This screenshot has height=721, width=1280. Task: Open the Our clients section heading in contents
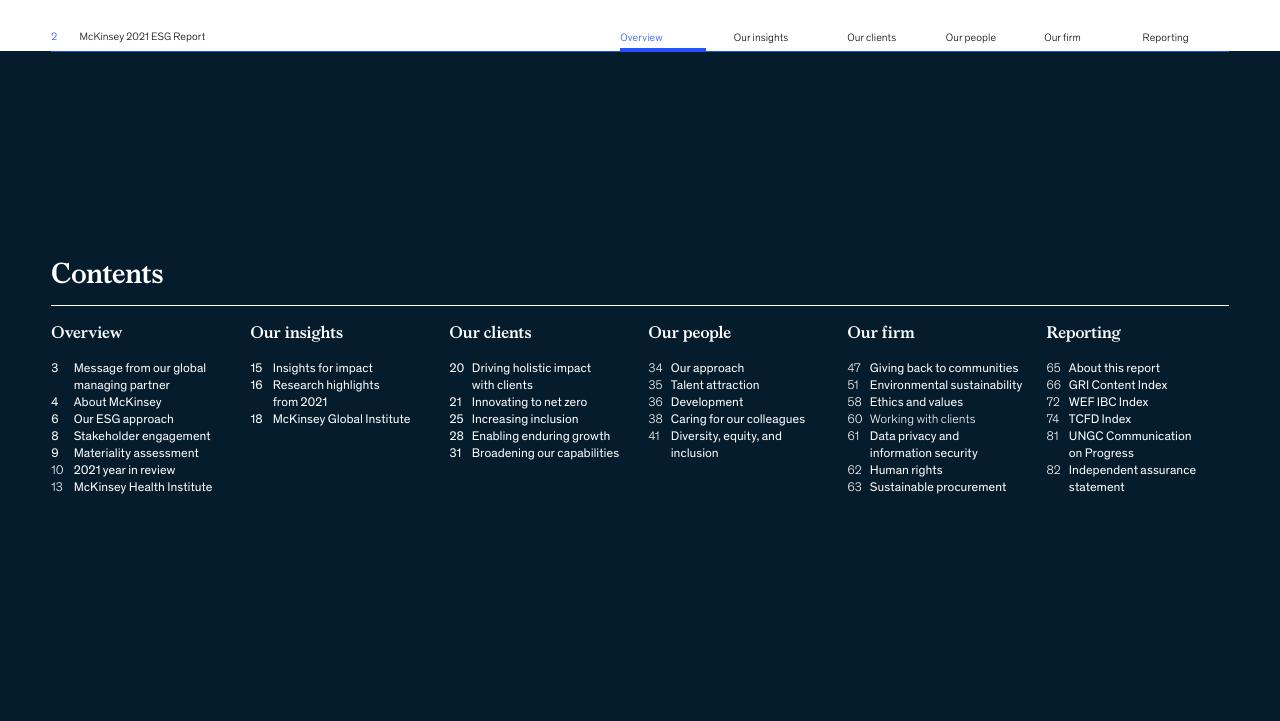pyautogui.click(x=490, y=332)
